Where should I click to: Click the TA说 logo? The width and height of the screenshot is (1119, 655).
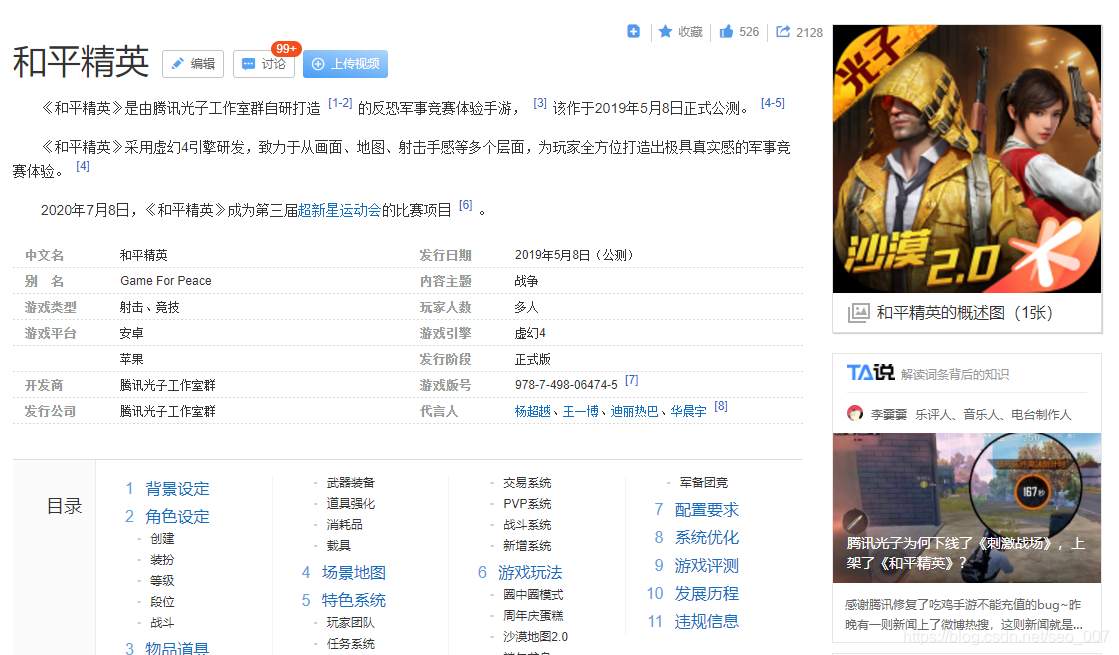(870, 372)
